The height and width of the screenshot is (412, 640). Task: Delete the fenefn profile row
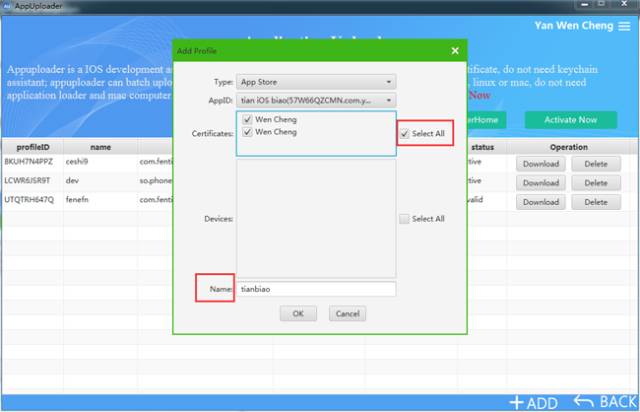tap(596, 202)
